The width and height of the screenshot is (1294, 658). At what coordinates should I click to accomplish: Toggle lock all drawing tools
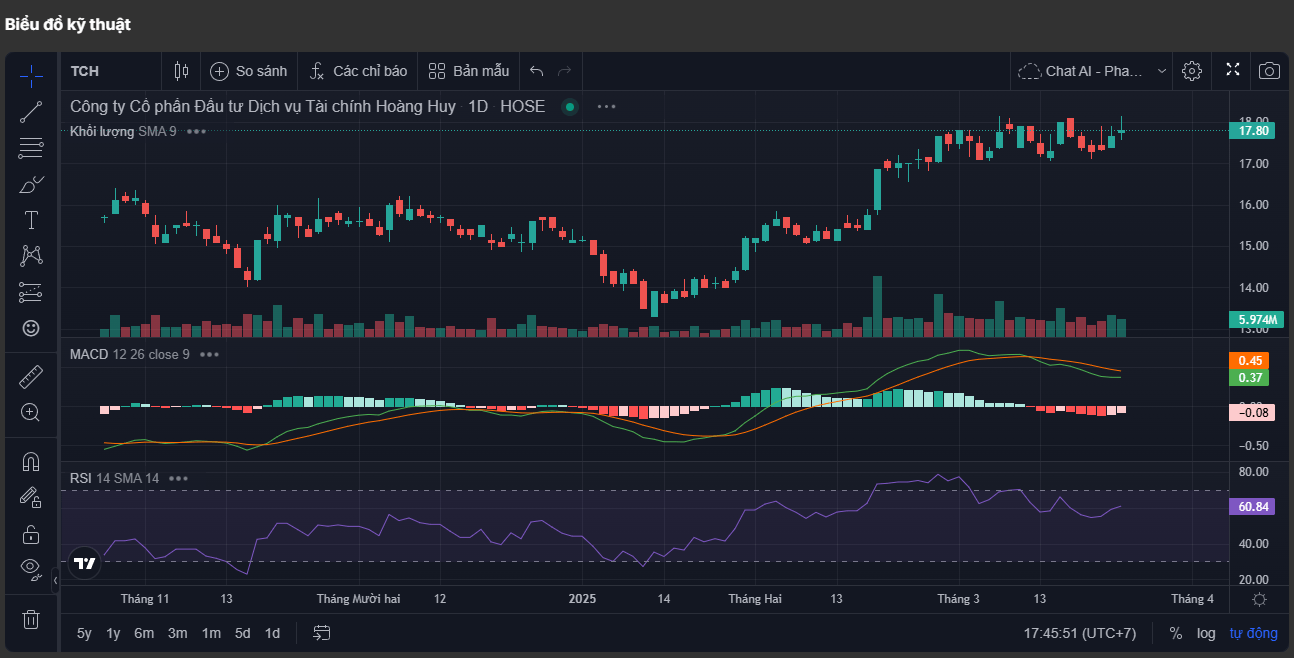pos(31,533)
